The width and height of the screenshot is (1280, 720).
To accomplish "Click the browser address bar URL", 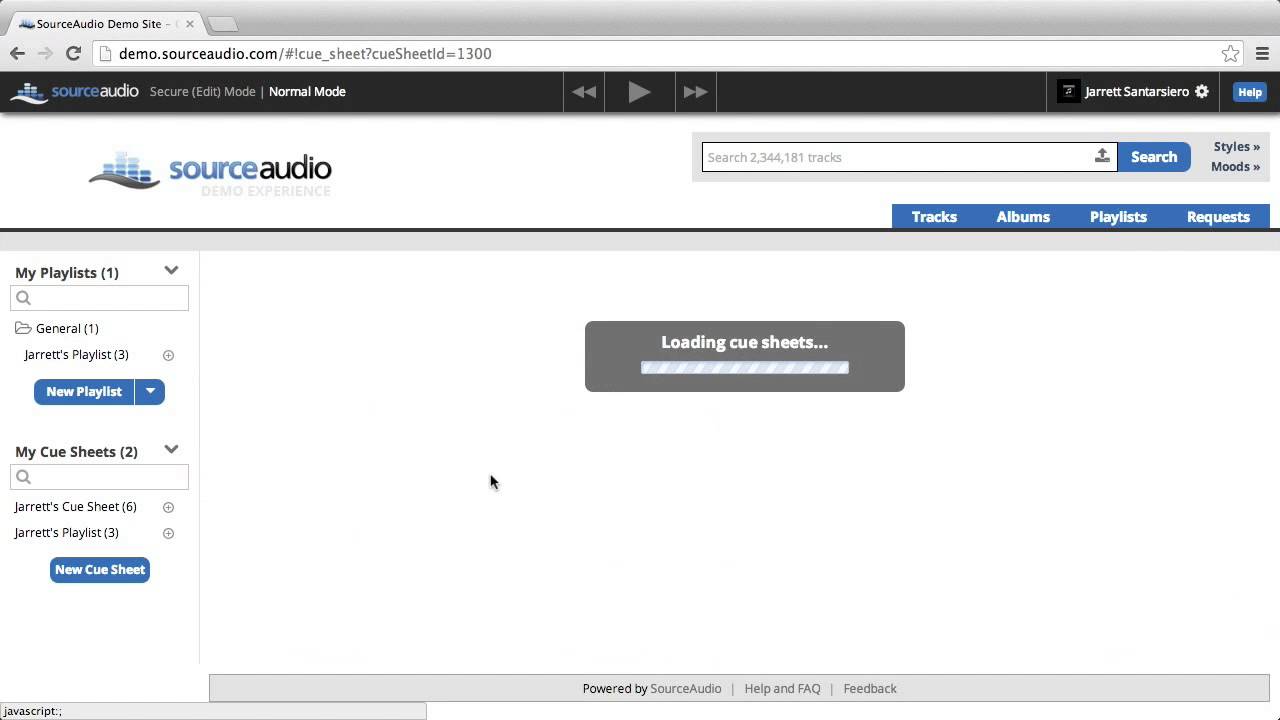I will coord(305,54).
